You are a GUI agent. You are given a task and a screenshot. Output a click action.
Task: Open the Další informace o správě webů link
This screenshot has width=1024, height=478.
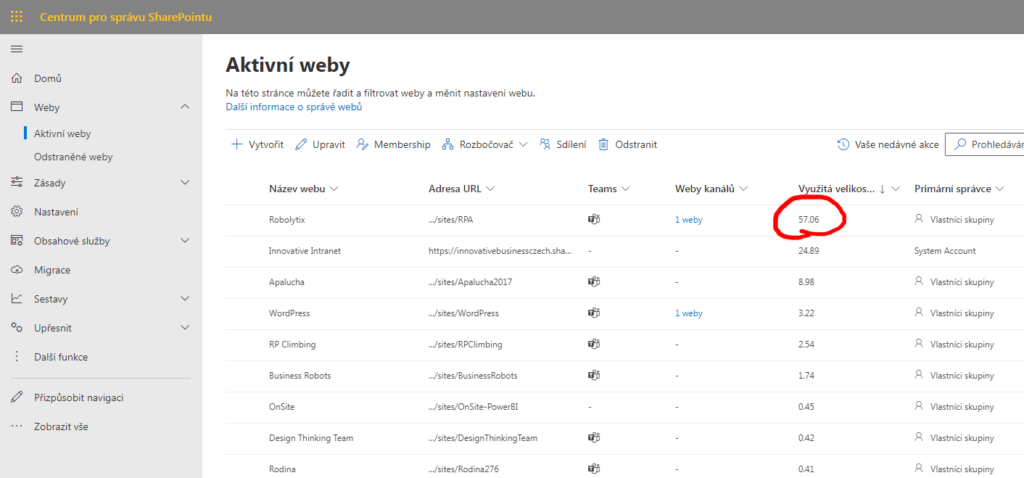[x=294, y=106]
